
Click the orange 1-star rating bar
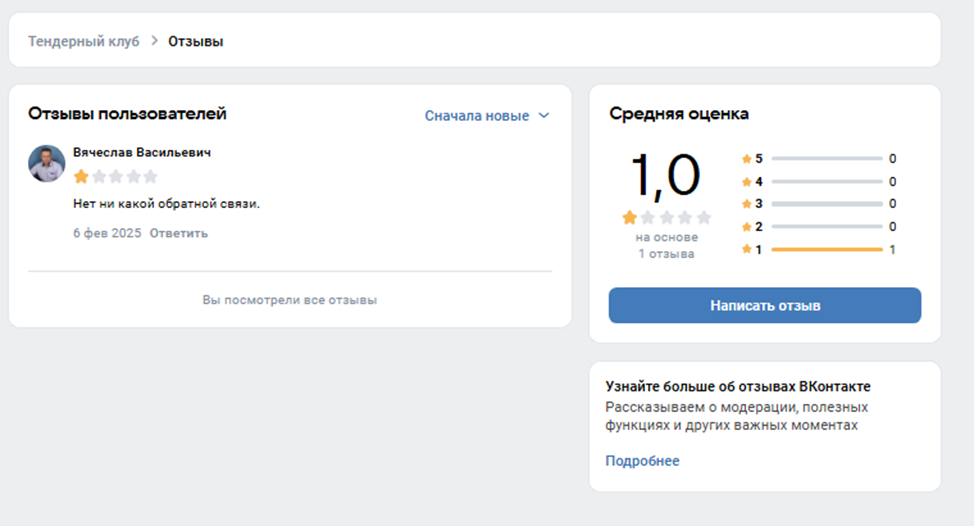827,249
